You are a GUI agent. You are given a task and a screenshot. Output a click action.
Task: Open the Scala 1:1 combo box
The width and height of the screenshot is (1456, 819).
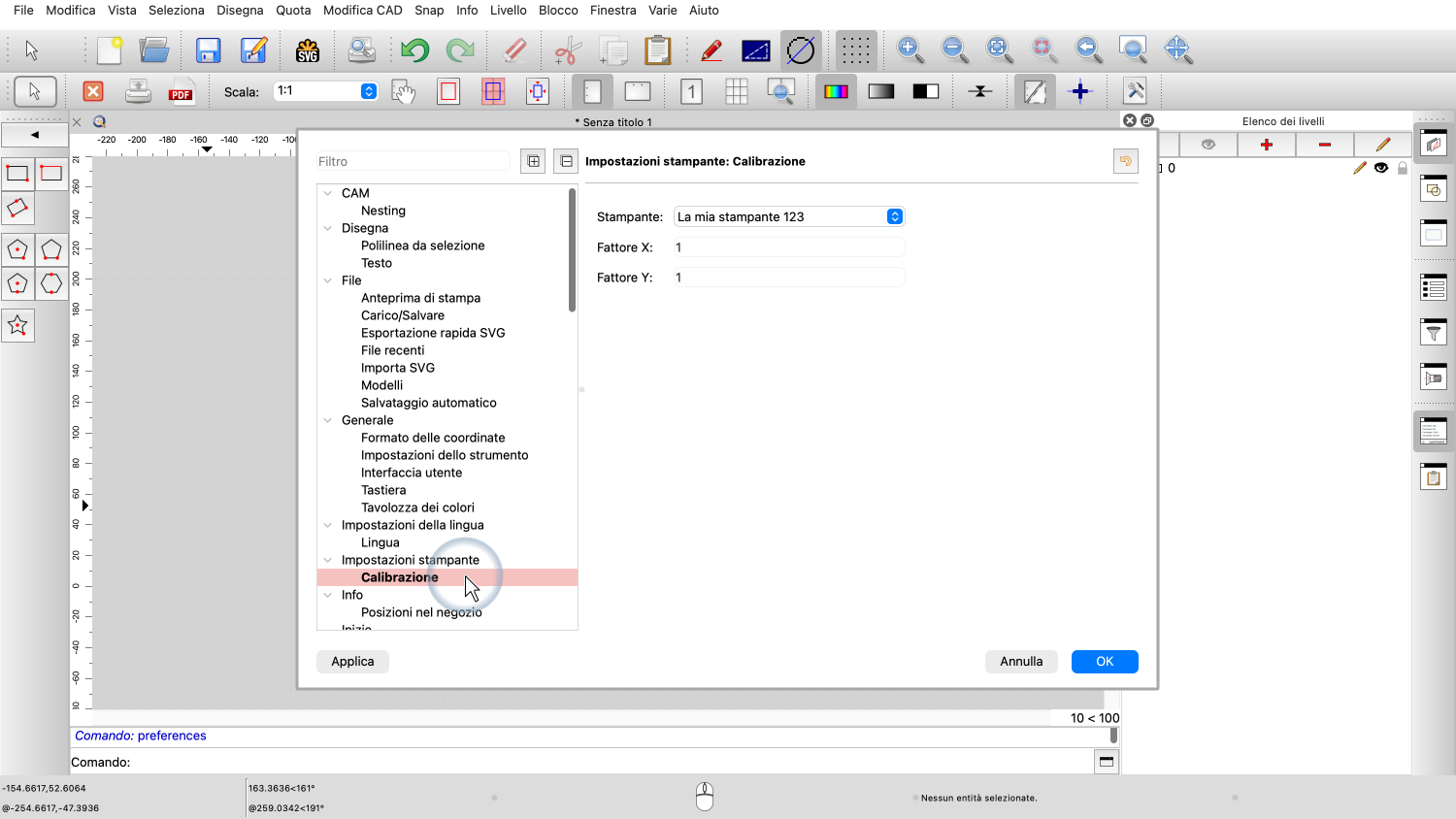coord(368,91)
